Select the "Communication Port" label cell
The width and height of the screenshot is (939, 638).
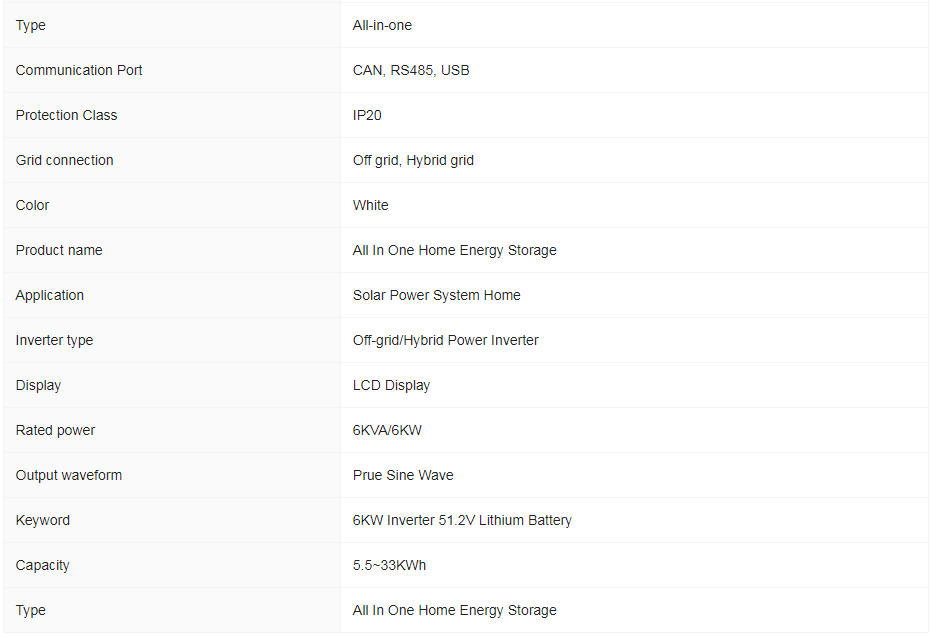tap(79, 70)
